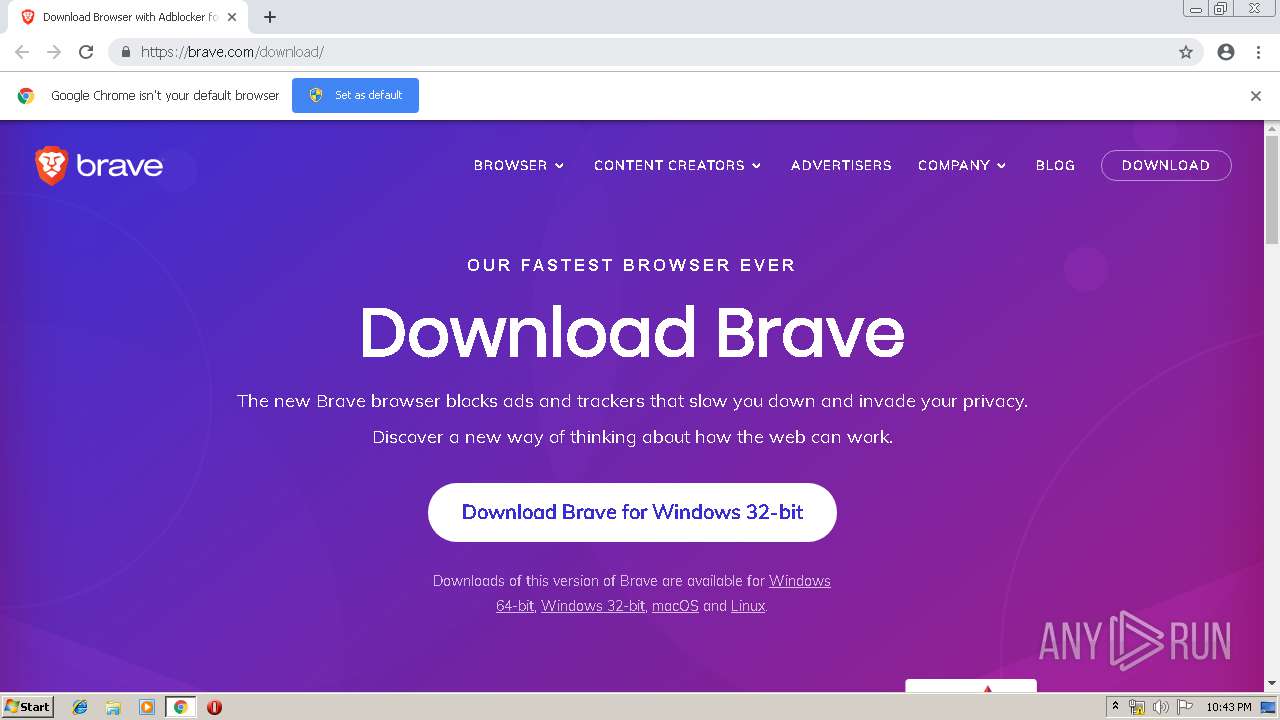Click the padlock site info icon

click(125, 52)
